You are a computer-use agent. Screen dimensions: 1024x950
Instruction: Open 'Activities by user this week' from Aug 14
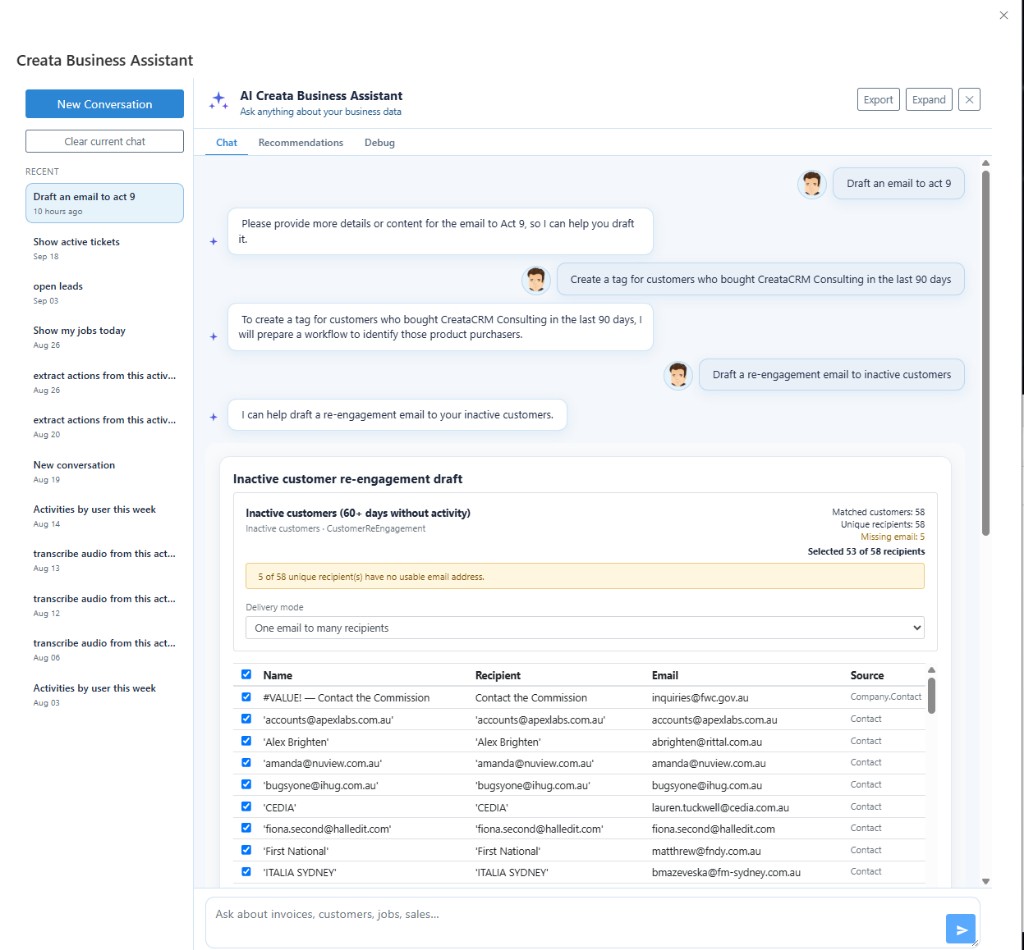click(x=104, y=516)
